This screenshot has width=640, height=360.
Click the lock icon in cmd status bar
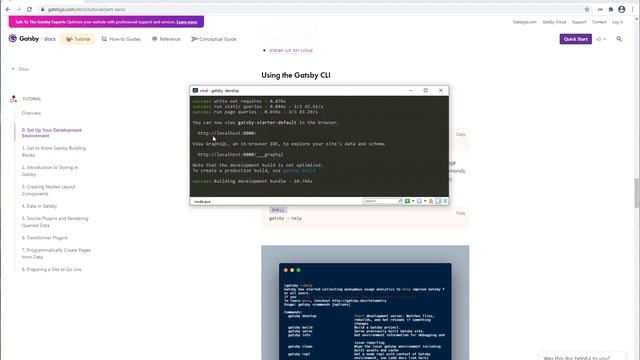pyautogui.click(x=431, y=201)
